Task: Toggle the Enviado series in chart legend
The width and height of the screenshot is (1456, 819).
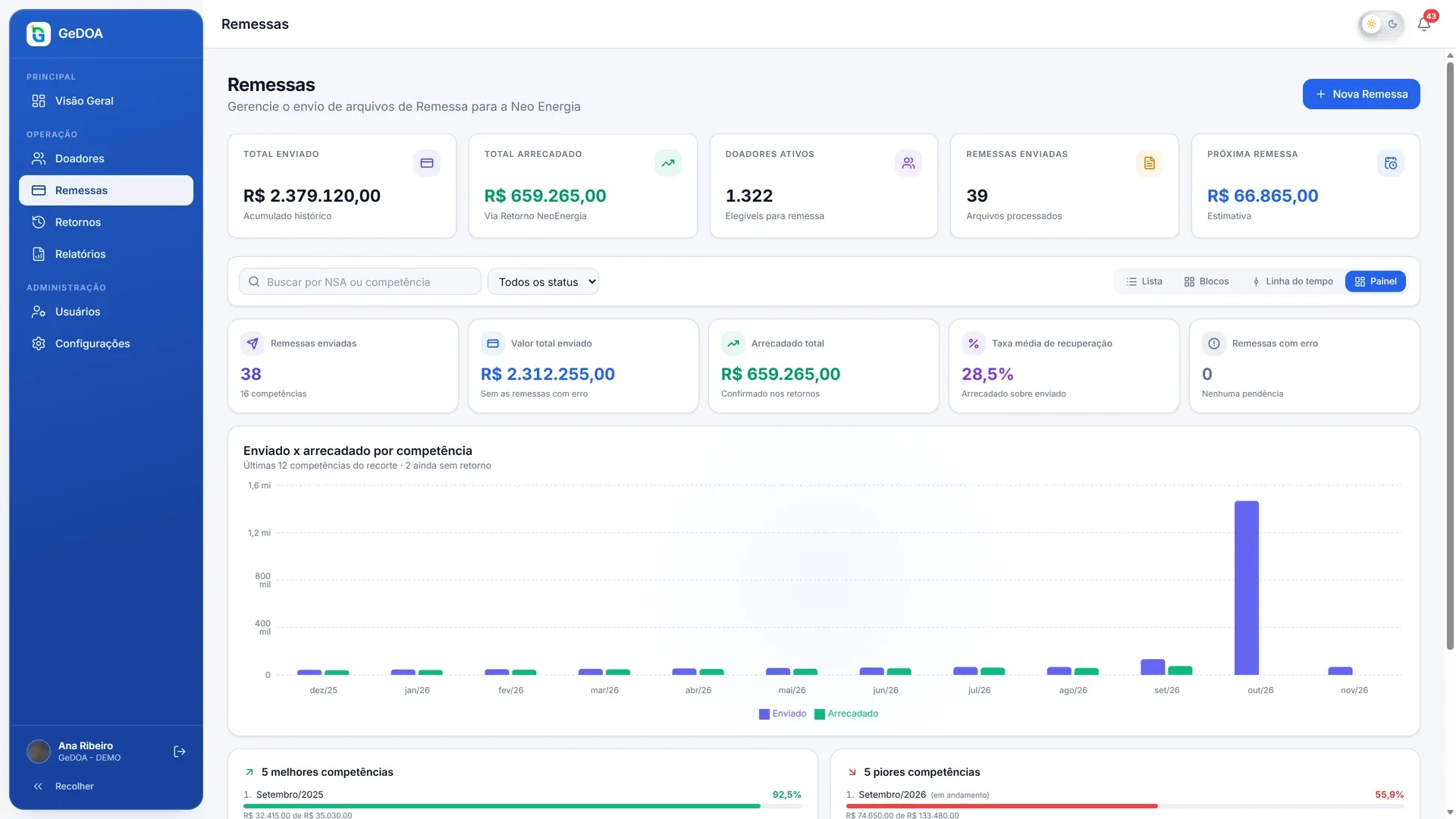Action: pos(783,714)
